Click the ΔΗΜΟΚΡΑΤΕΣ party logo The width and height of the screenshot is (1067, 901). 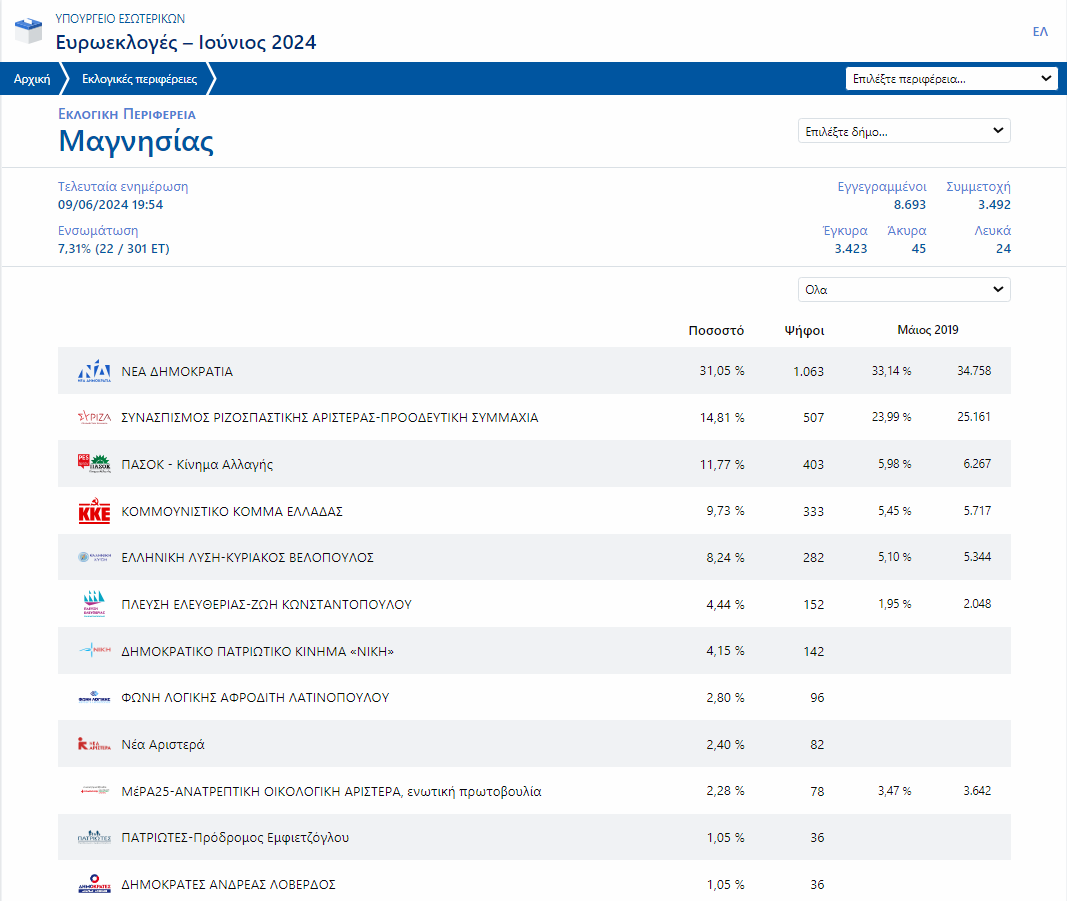[x=94, y=884]
